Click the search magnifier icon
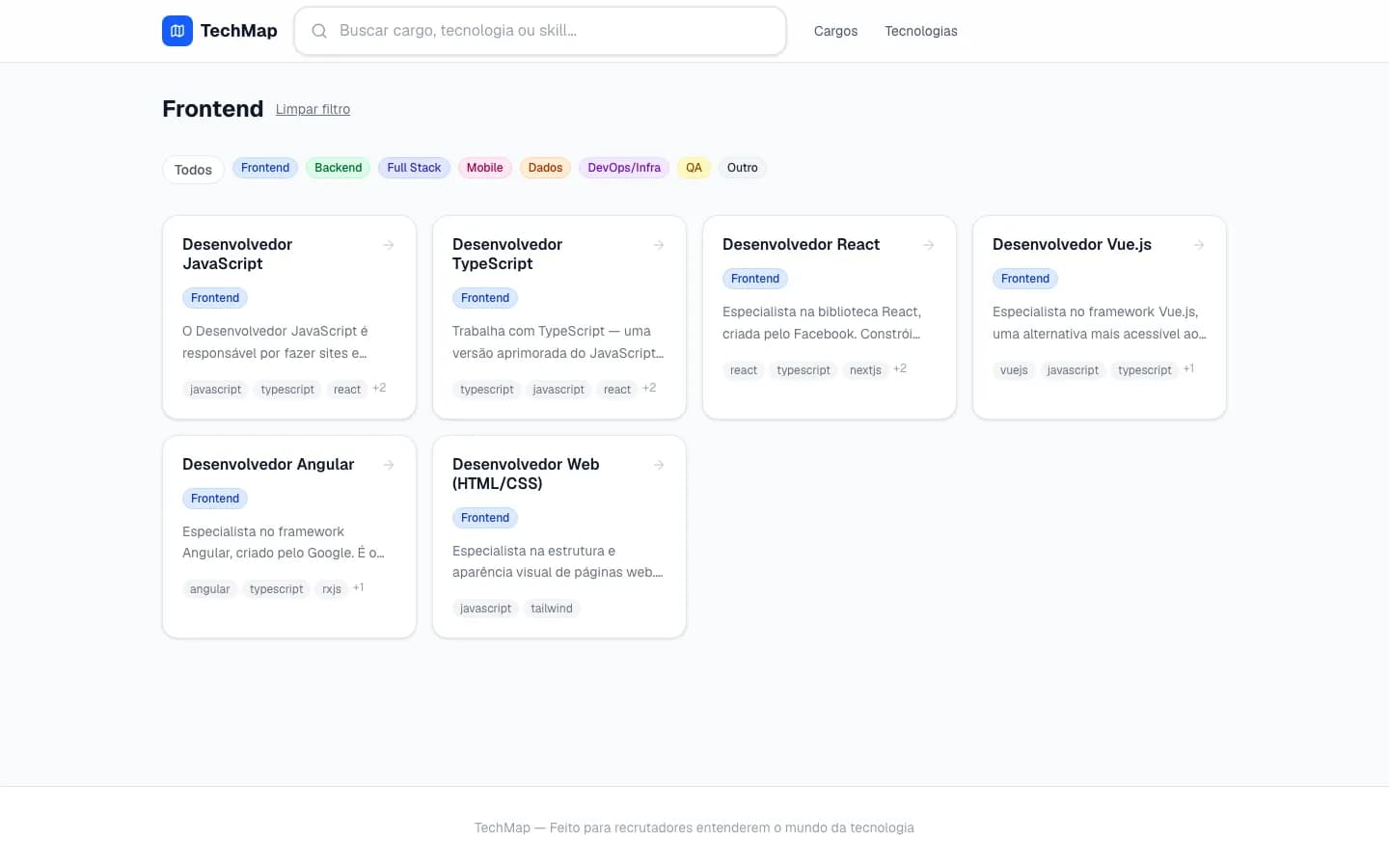The width and height of the screenshot is (1389, 868). click(319, 31)
